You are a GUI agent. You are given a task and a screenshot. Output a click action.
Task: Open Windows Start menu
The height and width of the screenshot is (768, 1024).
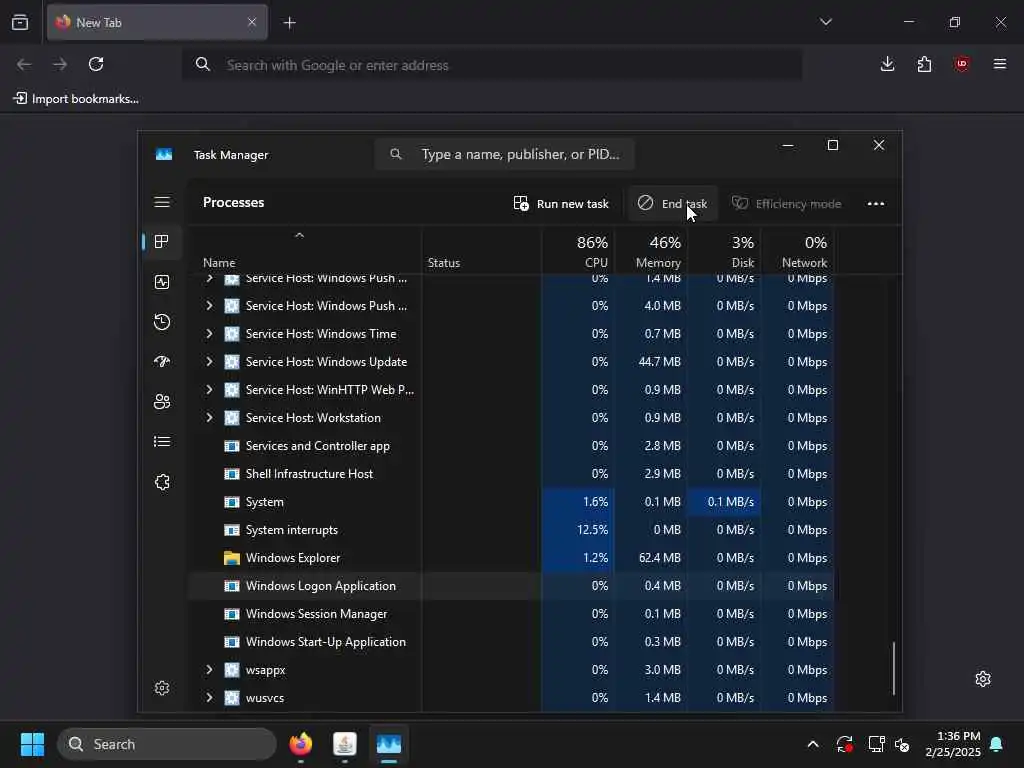click(32, 744)
